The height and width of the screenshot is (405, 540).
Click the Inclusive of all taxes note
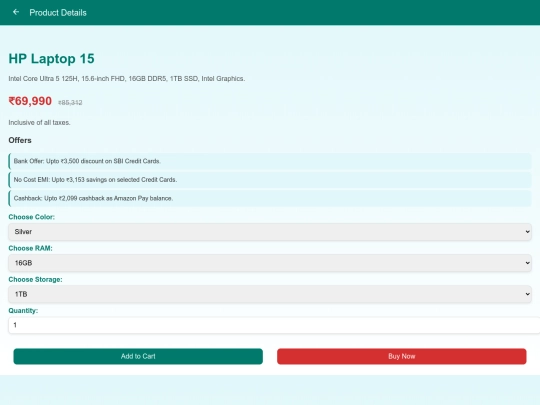(x=39, y=123)
